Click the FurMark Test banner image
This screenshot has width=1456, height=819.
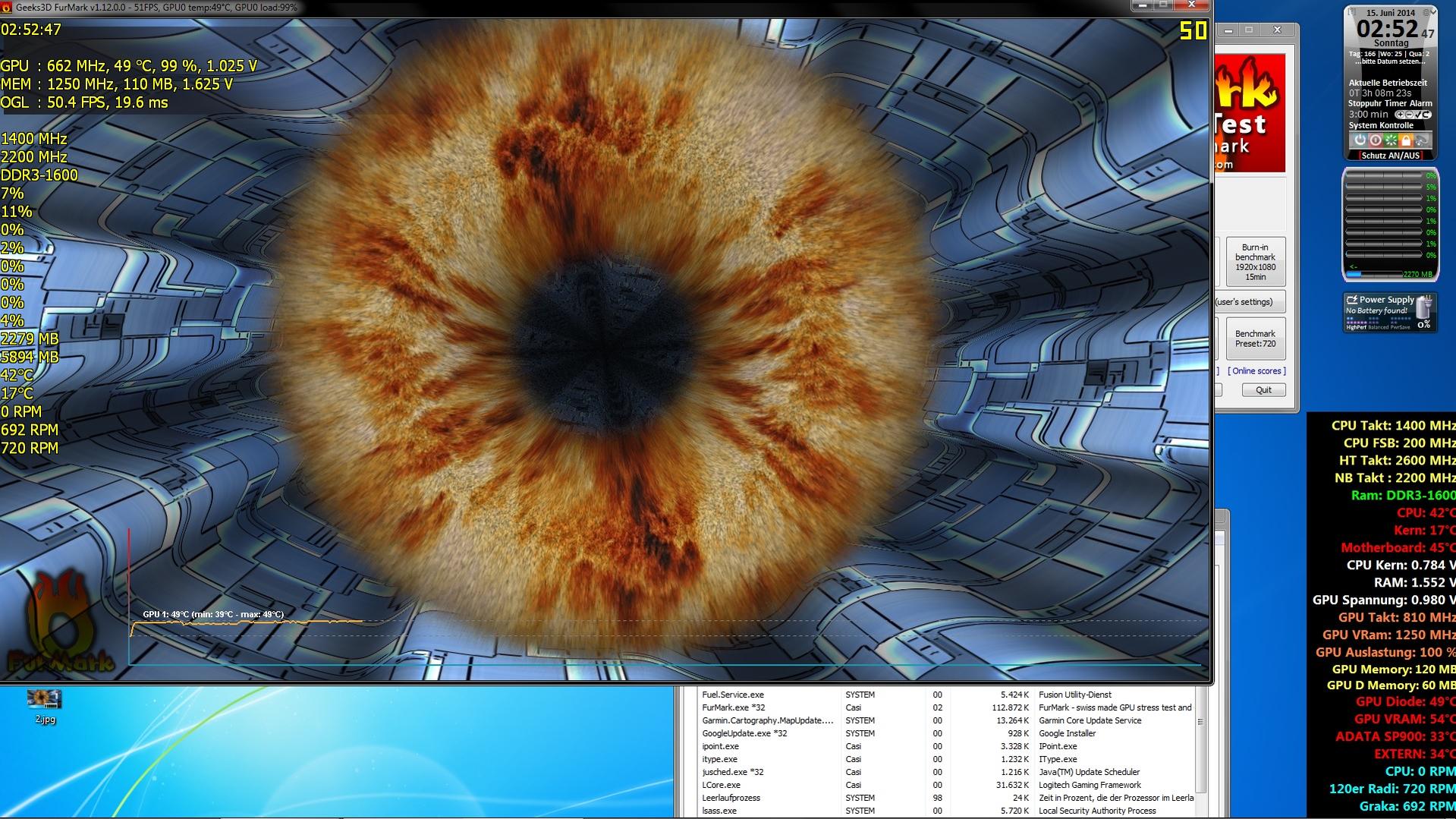[x=1250, y=112]
